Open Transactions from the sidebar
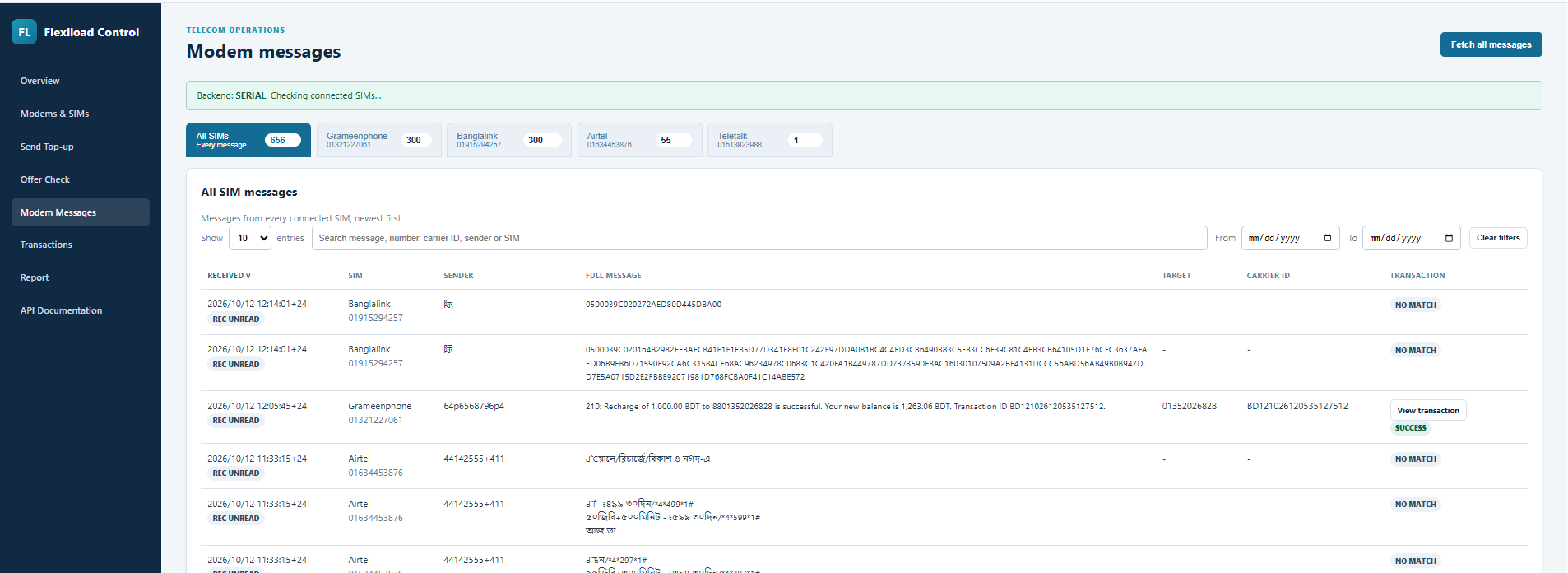 [81, 245]
